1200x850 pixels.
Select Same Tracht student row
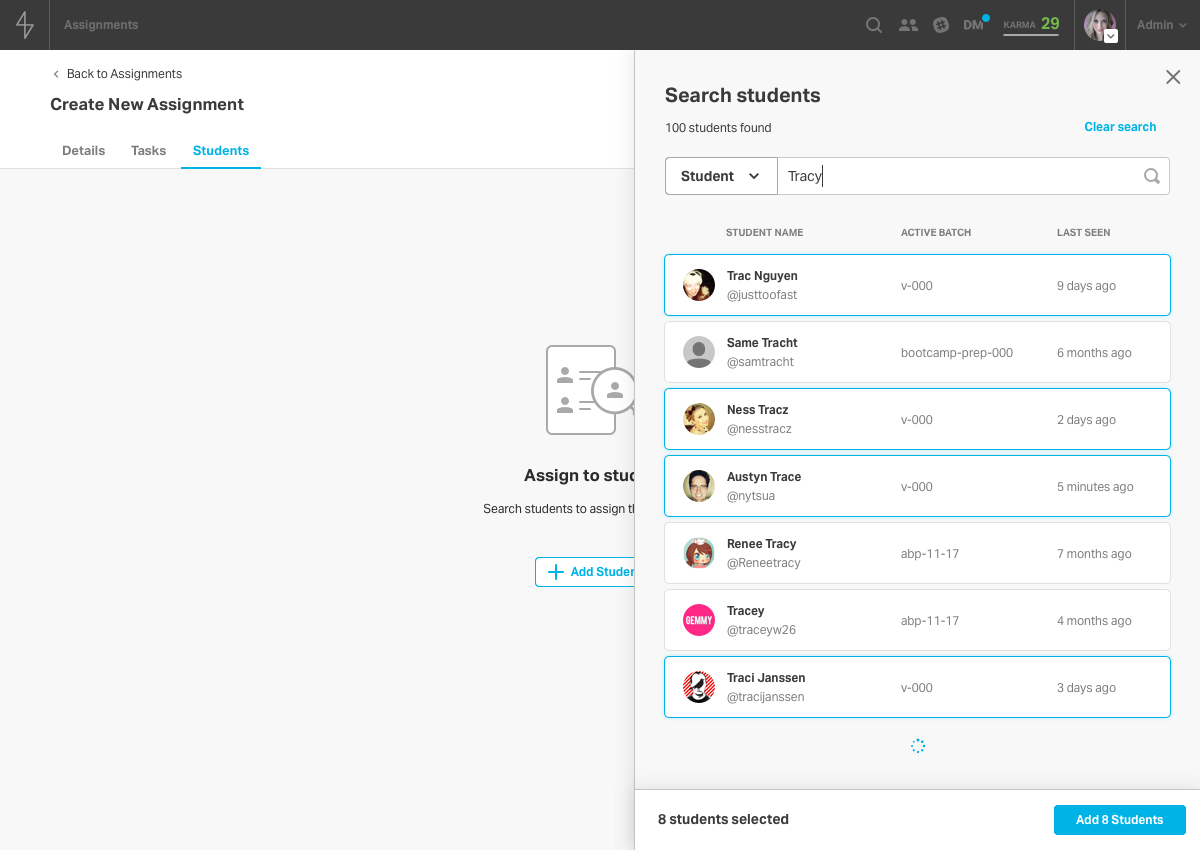917,352
